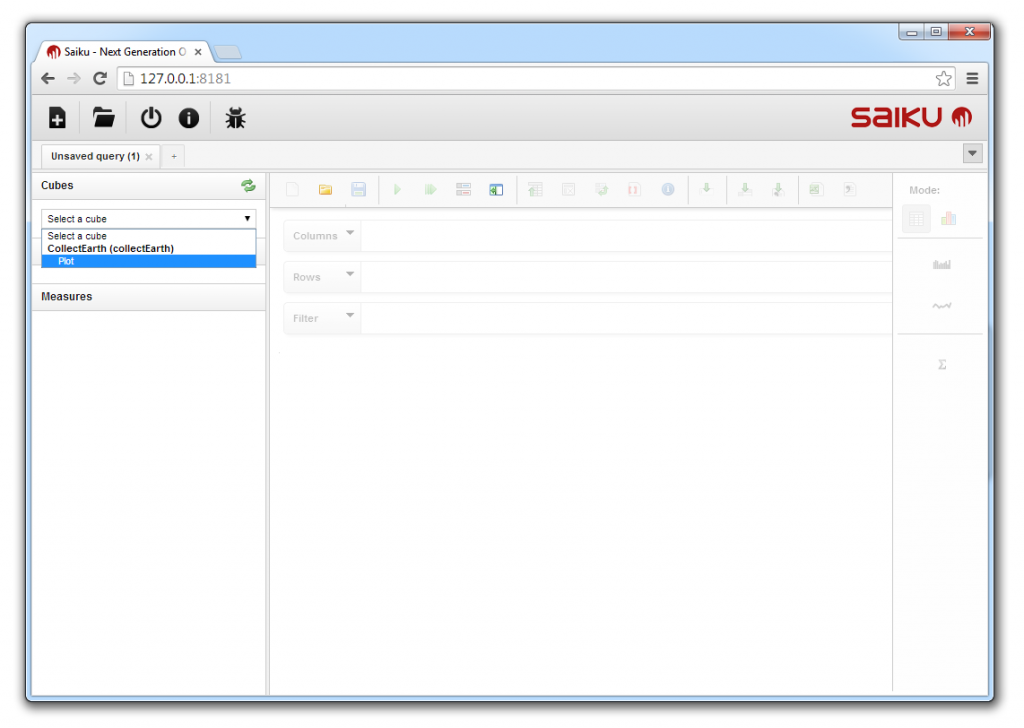This screenshot has height=728, width=1024.
Task: Open a new browser tab
Action: click(227, 52)
